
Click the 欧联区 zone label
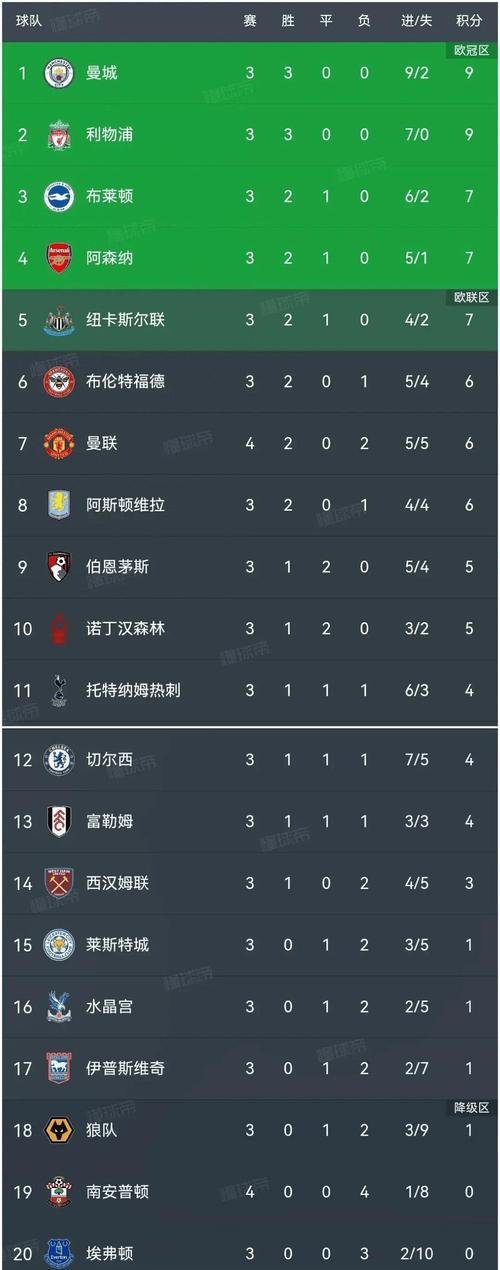click(469, 297)
